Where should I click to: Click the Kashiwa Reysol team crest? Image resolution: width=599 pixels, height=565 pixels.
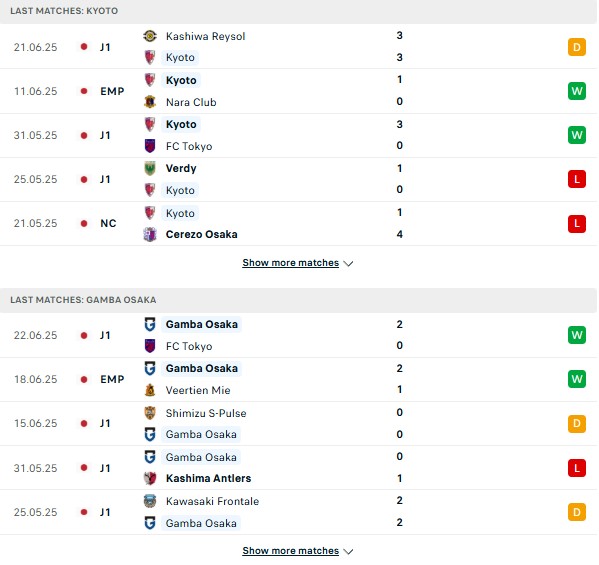tap(150, 36)
